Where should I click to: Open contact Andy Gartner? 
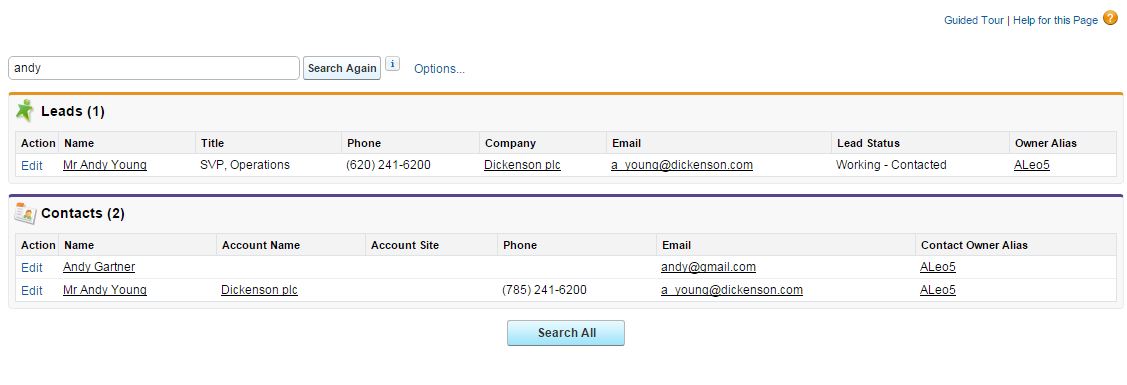(99, 266)
